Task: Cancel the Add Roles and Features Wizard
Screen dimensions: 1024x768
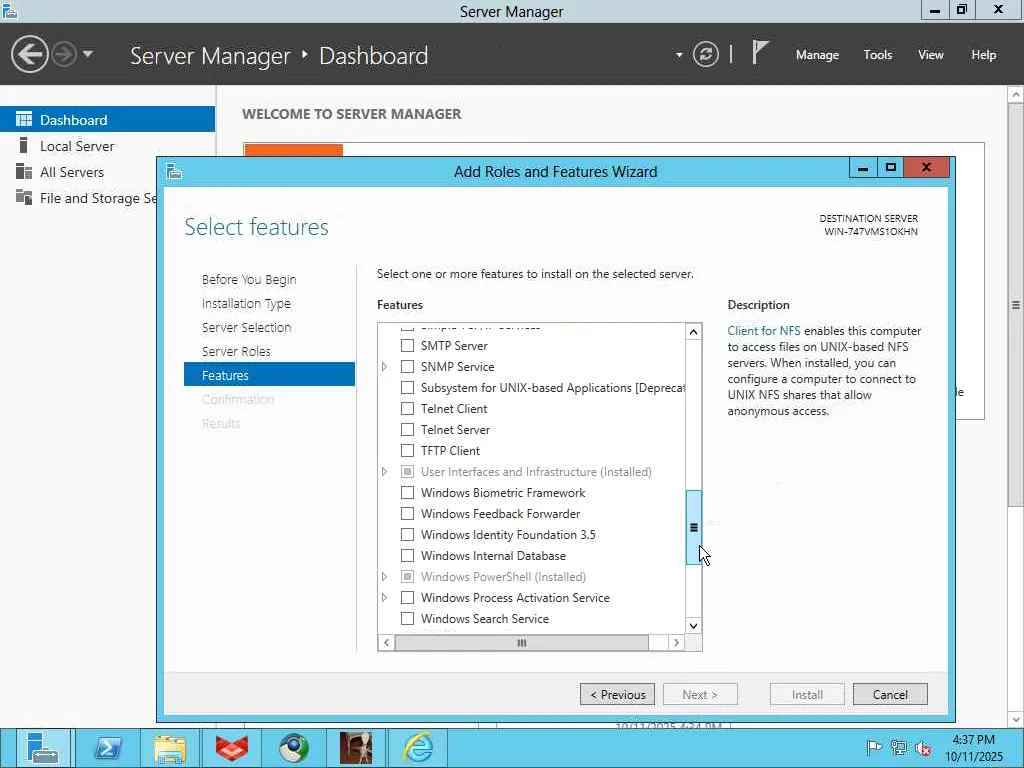Action: tap(890, 694)
